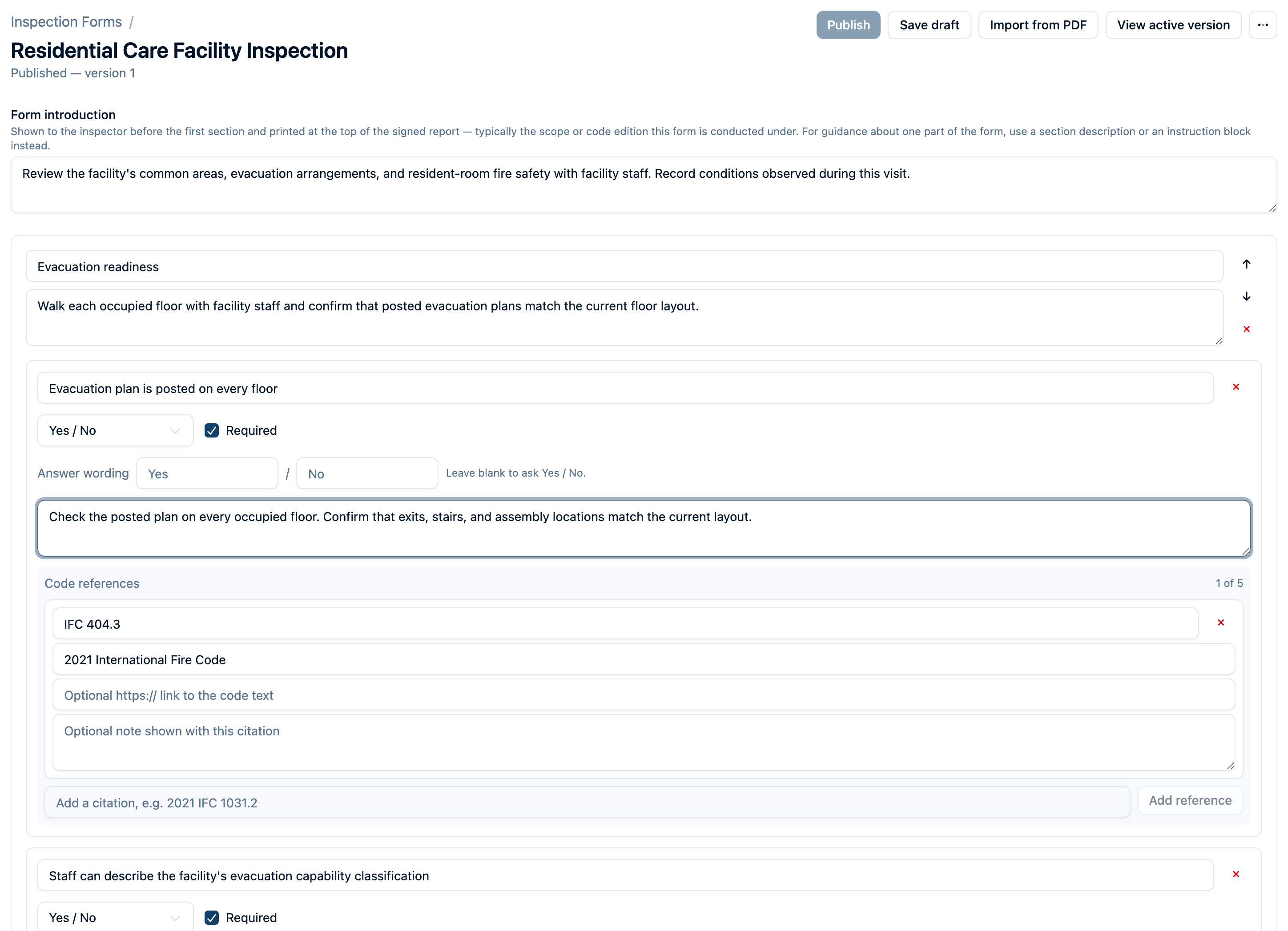Grab the form introduction resize handle
1288x931 pixels.
click(1272, 209)
